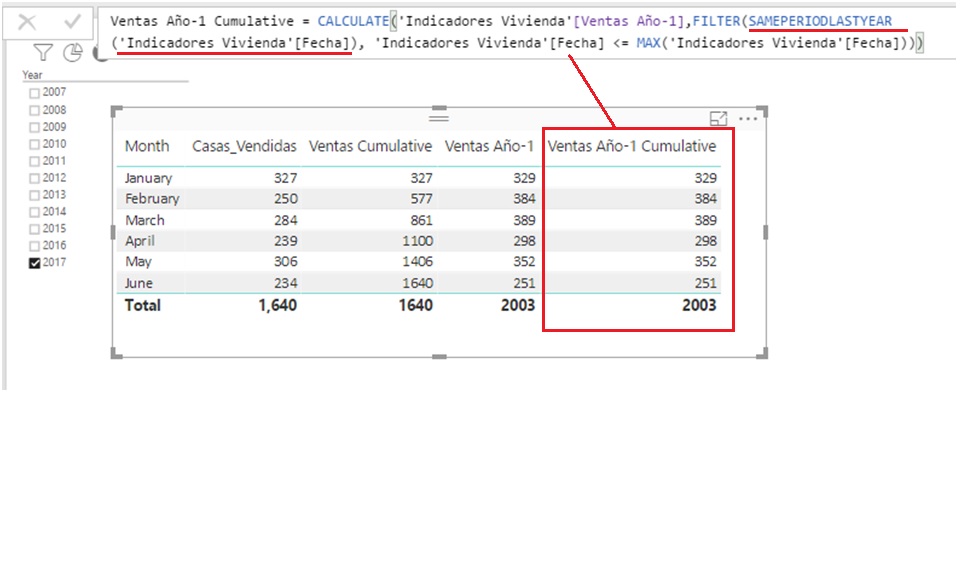Image resolution: width=975 pixels, height=588 pixels.
Task: Open the table visual's more options ellipsis
Action: (x=748, y=118)
